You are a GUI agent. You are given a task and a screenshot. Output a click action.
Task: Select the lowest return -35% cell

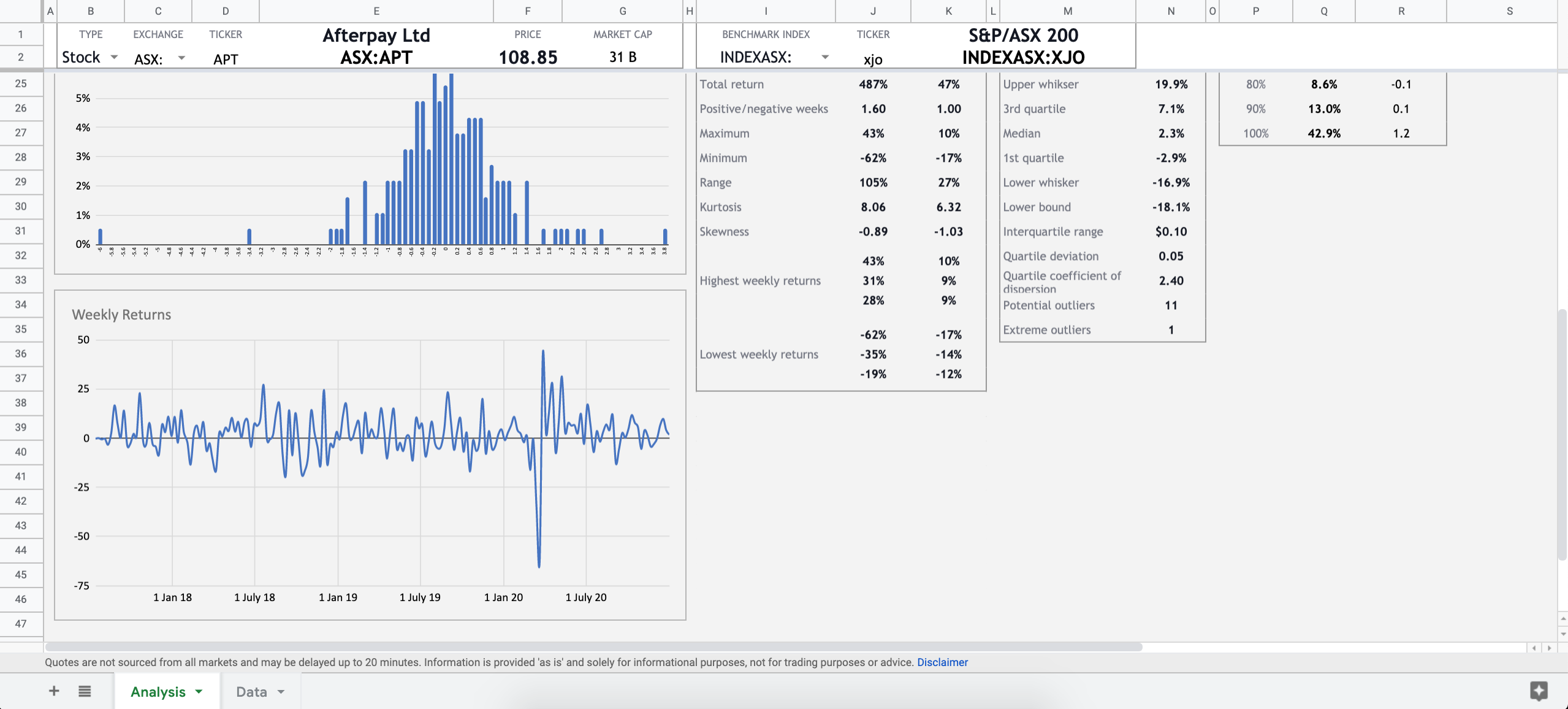point(873,354)
